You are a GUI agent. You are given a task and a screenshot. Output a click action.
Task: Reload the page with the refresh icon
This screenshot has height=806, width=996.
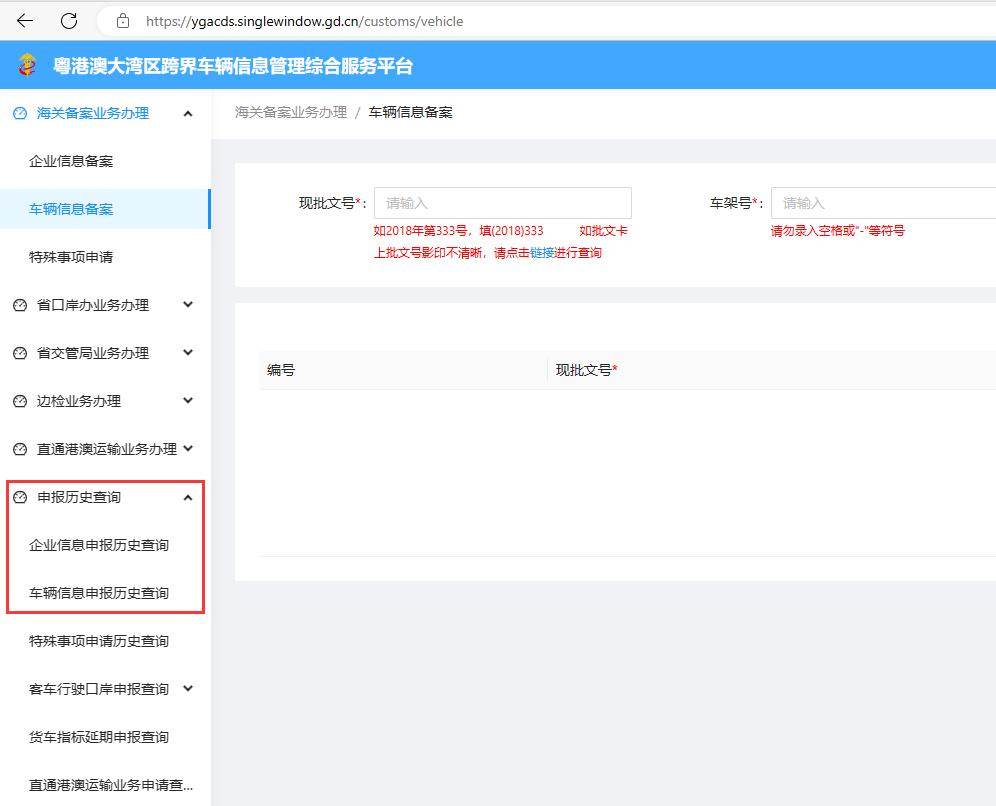pyautogui.click(x=69, y=21)
